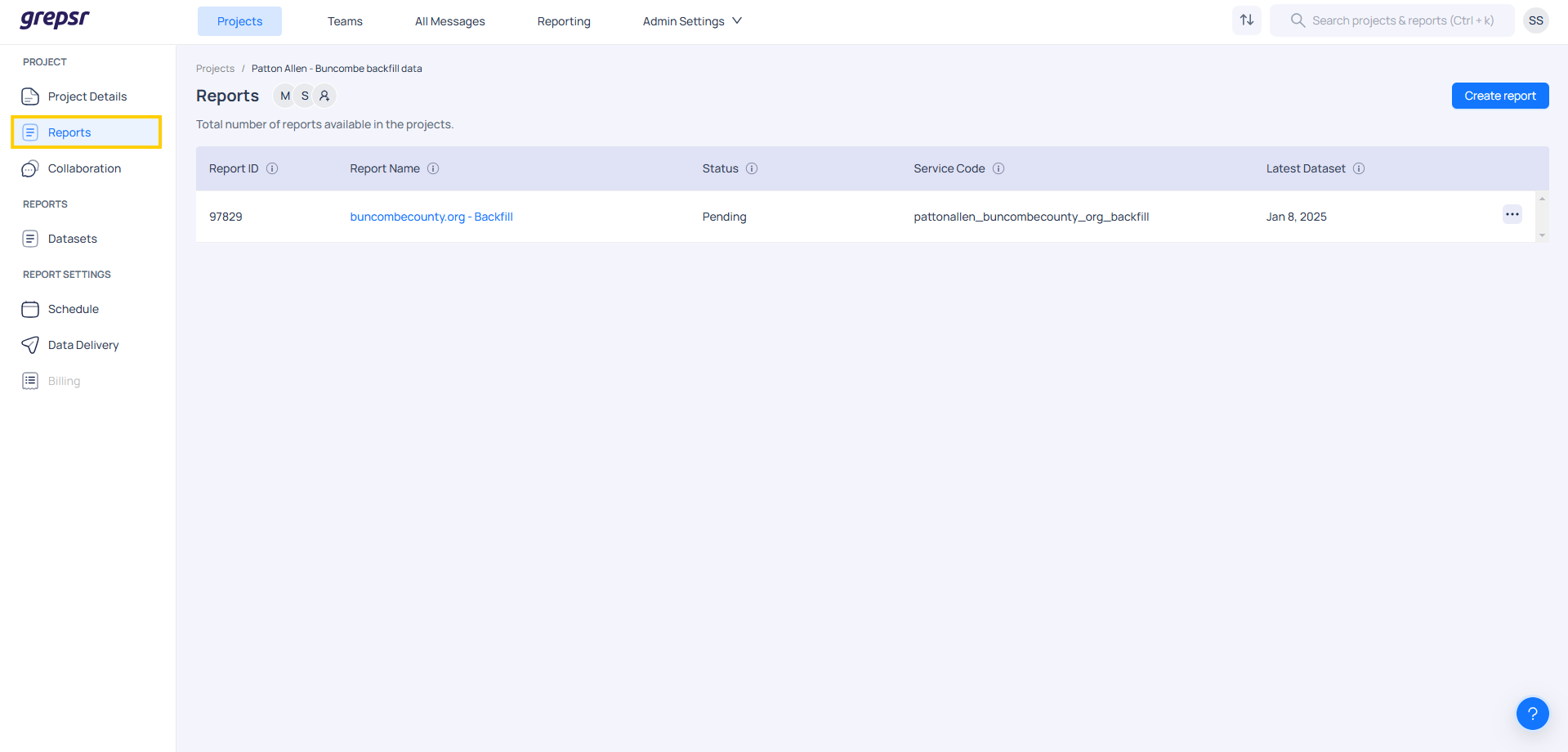Click the Create report button
Screen dimensions: 1568x752
[x=1499, y=96]
